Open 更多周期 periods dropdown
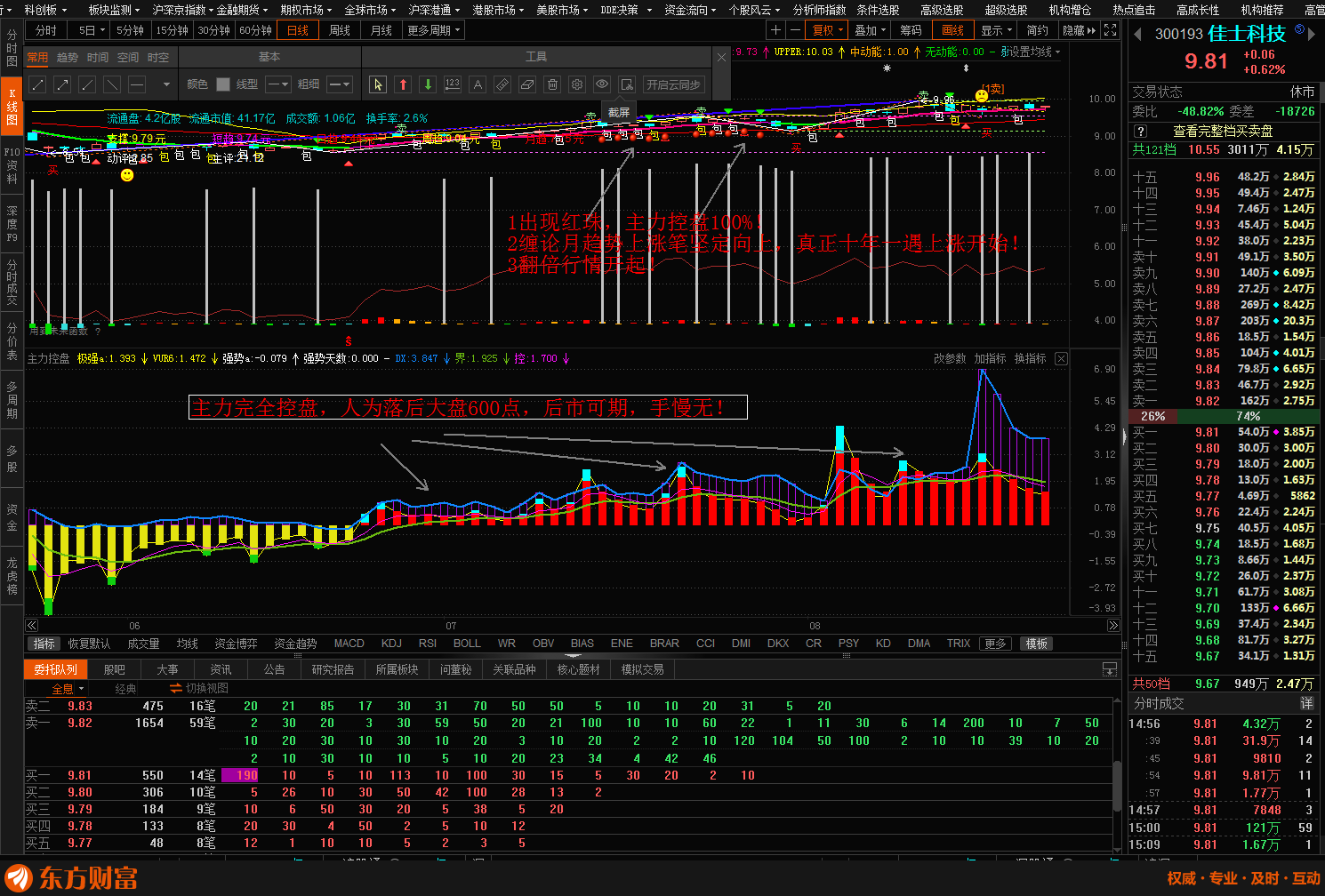 (434, 30)
